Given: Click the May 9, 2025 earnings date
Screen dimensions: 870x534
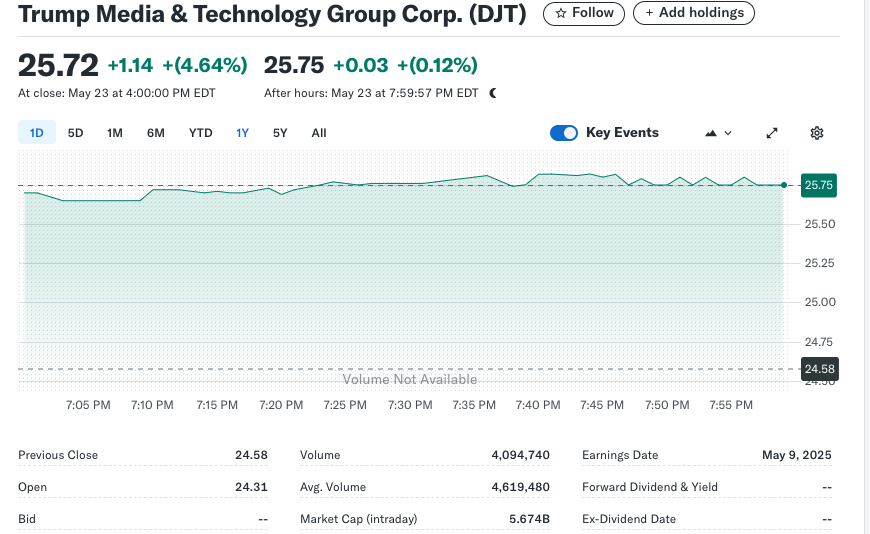Looking at the screenshot, I should (797, 455).
